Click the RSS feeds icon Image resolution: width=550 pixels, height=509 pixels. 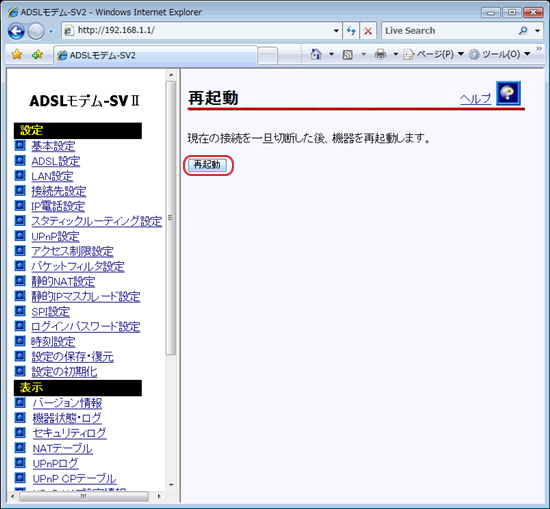348,54
